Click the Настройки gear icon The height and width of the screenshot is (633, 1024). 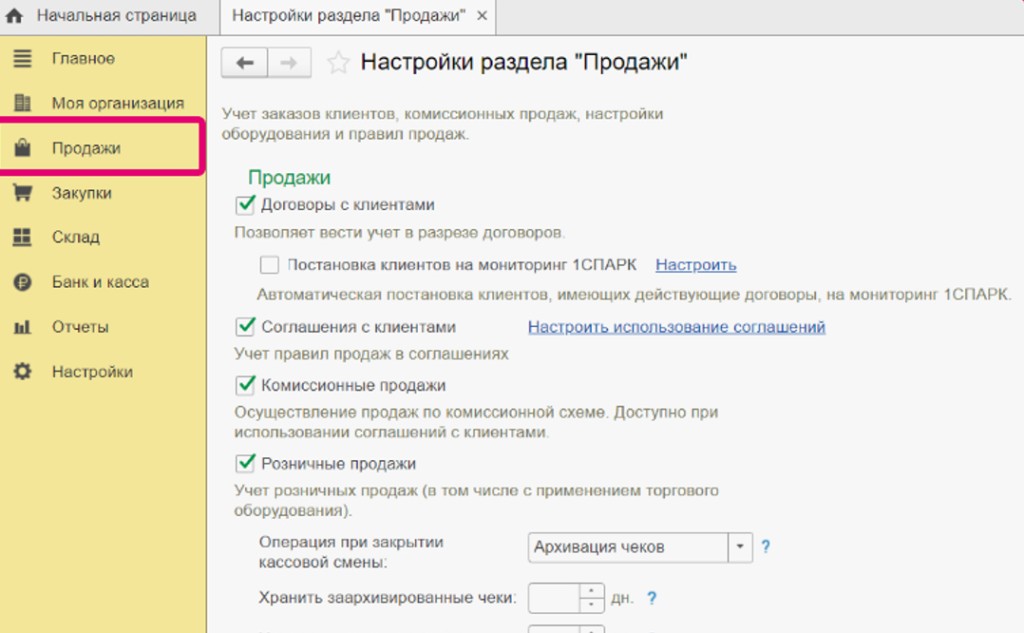click(x=22, y=372)
